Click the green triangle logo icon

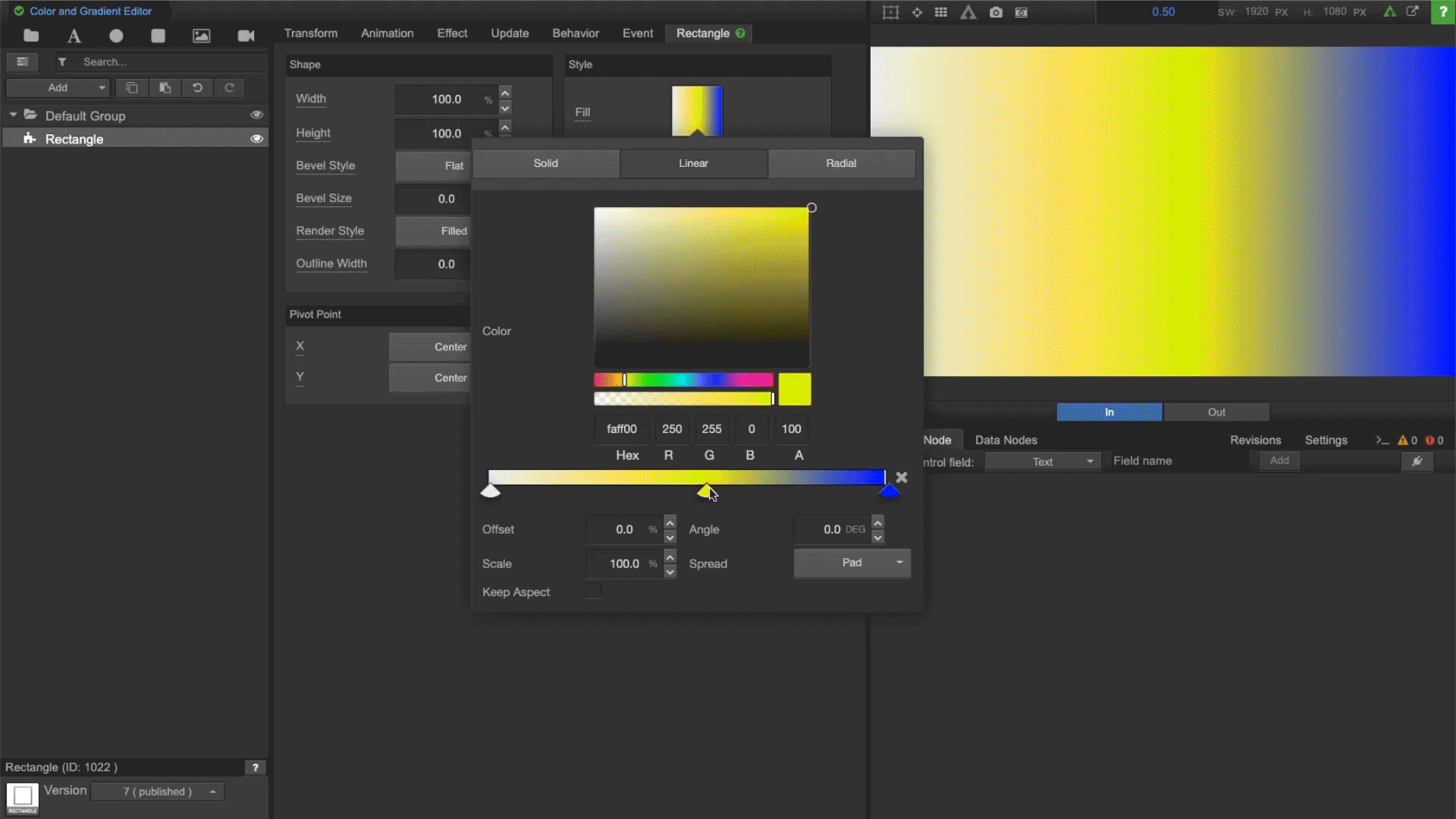click(1389, 11)
